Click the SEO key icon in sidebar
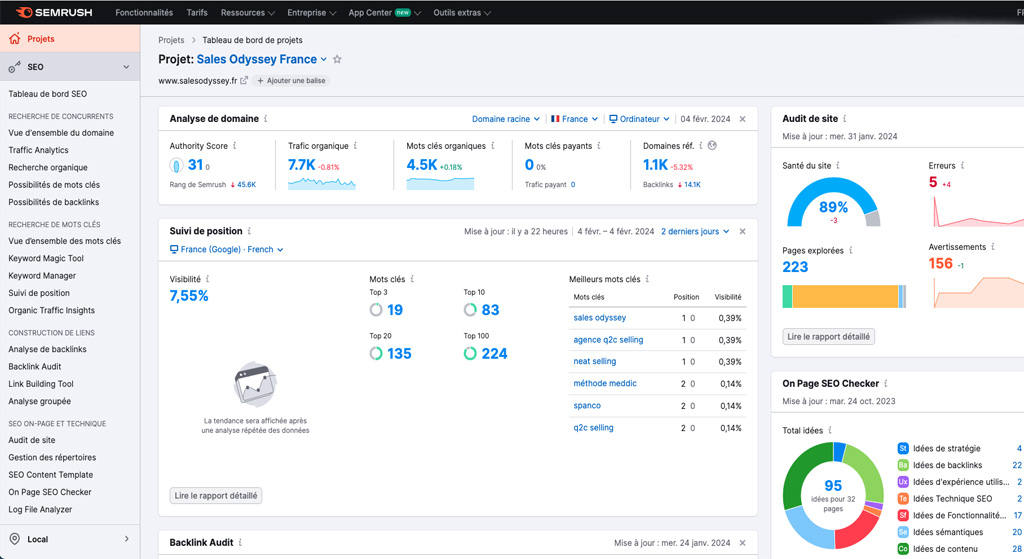The height and width of the screenshot is (559, 1024). pyautogui.click(x=14, y=67)
